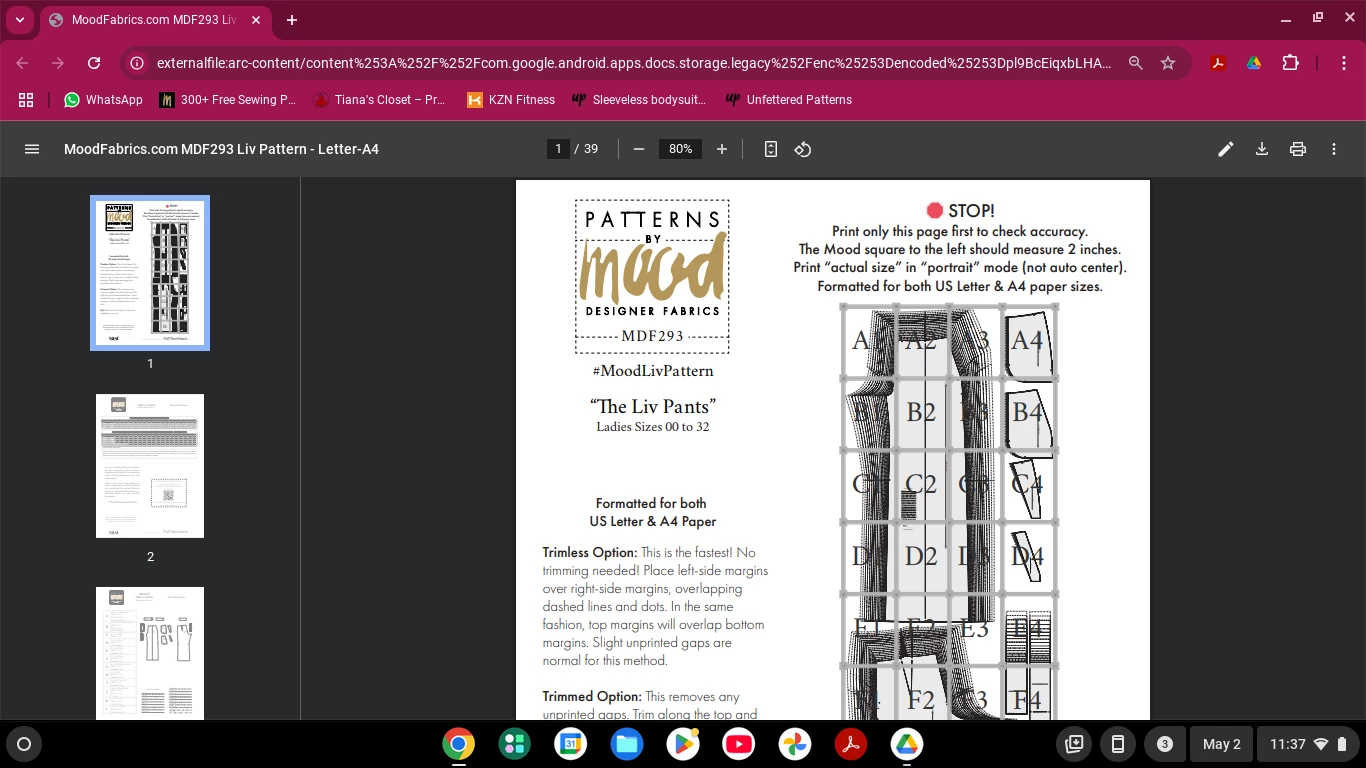Zoom in with the plus button
Image resolution: width=1366 pixels, height=768 pixels.
[722, 149]
